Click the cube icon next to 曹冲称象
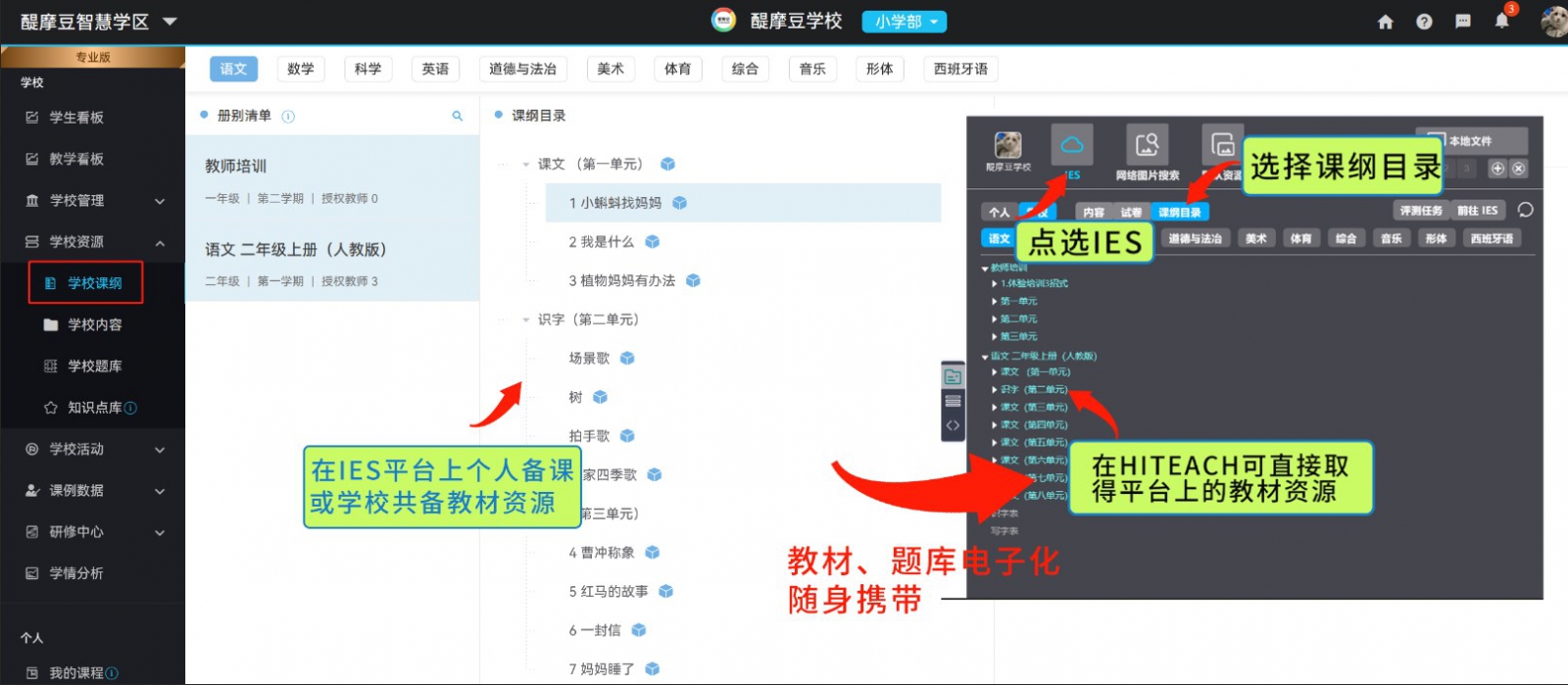The width and height of the screenshot is (1568, 685). tap(653, 553)
